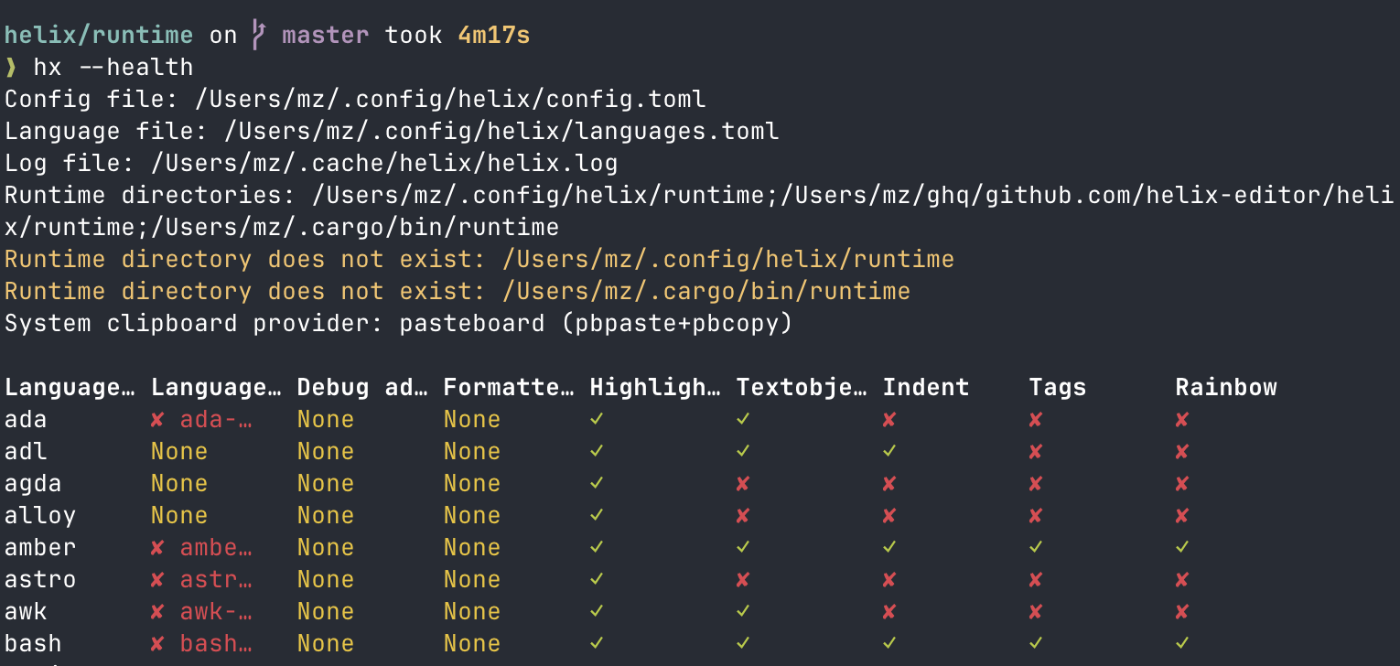Click the hx --health command
The width and height of the screenshot is (1400, 666).
coord(113,68)
